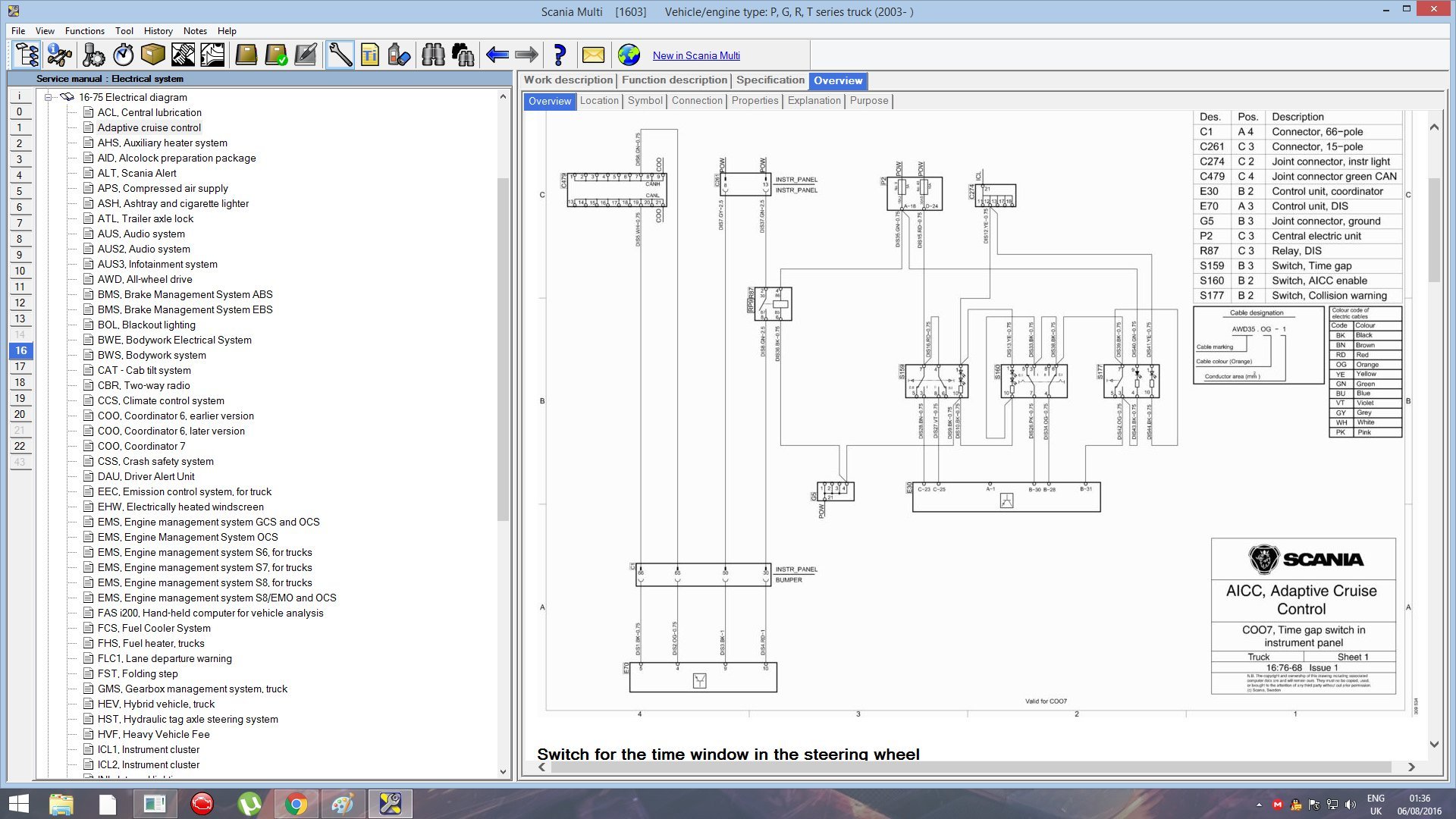Click the 'i' info chapter button

20,96
